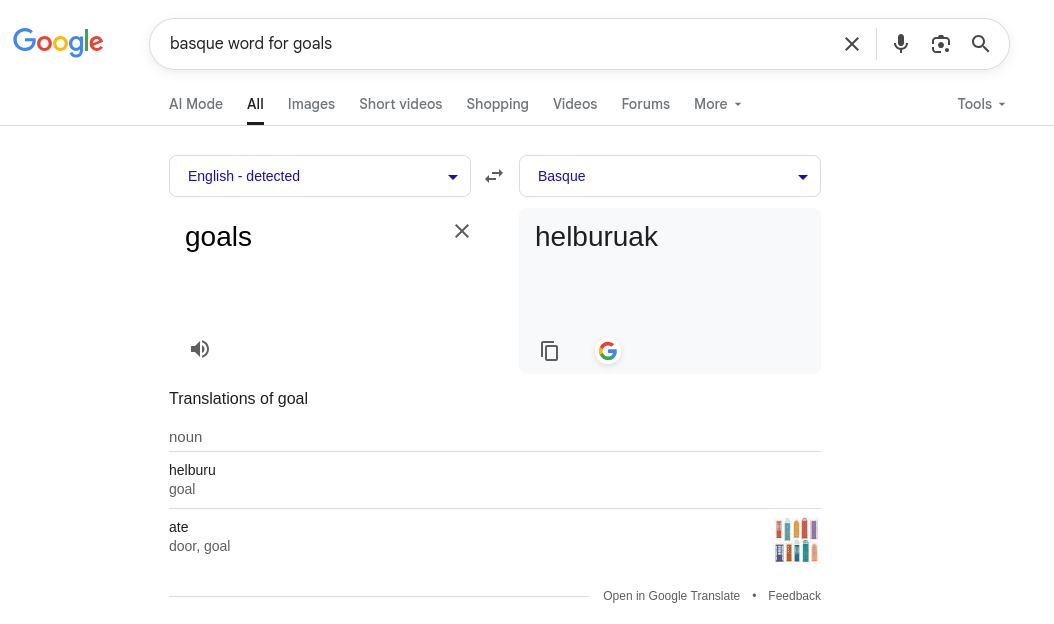
Task: Click the Google logo
Action: click(58, 42)
